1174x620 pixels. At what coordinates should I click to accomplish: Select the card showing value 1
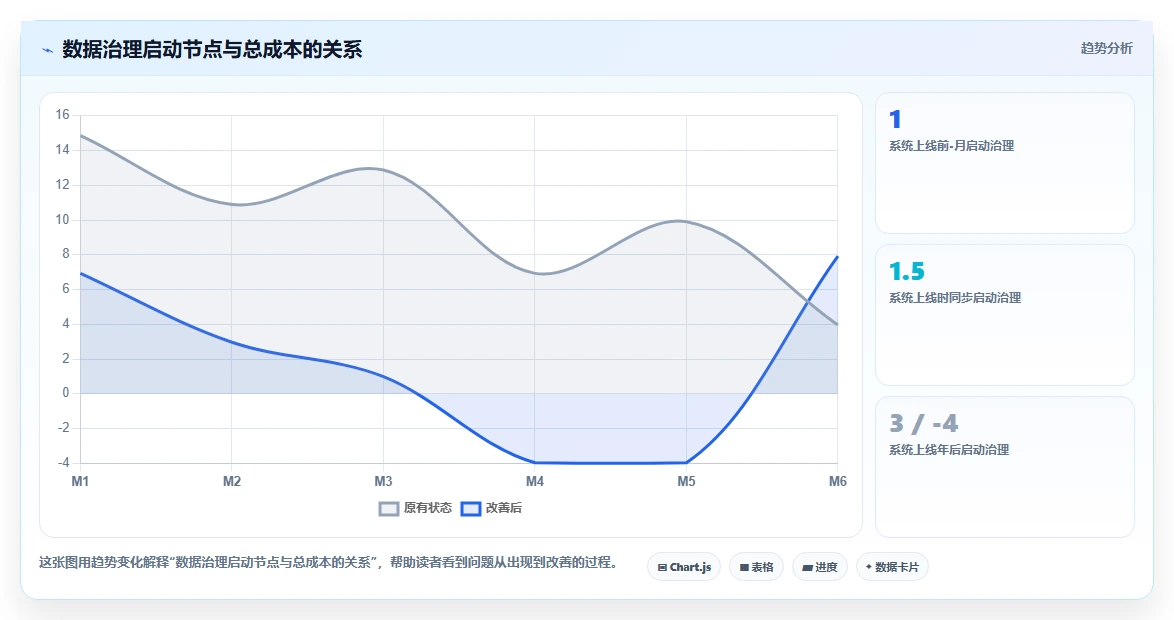(x=1005, y=163)
